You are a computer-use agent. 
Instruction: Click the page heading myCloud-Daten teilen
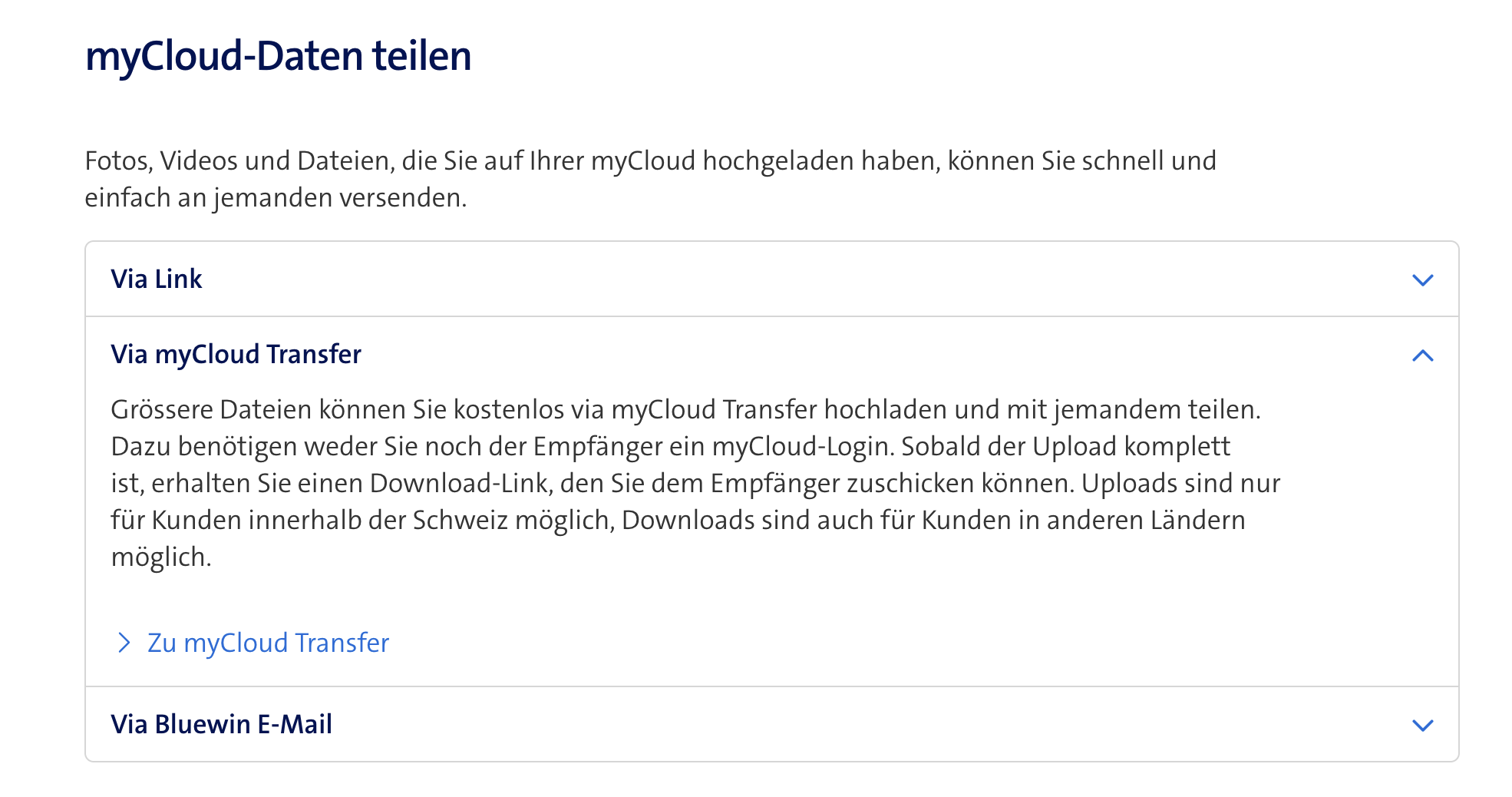[x=278, y=56]
